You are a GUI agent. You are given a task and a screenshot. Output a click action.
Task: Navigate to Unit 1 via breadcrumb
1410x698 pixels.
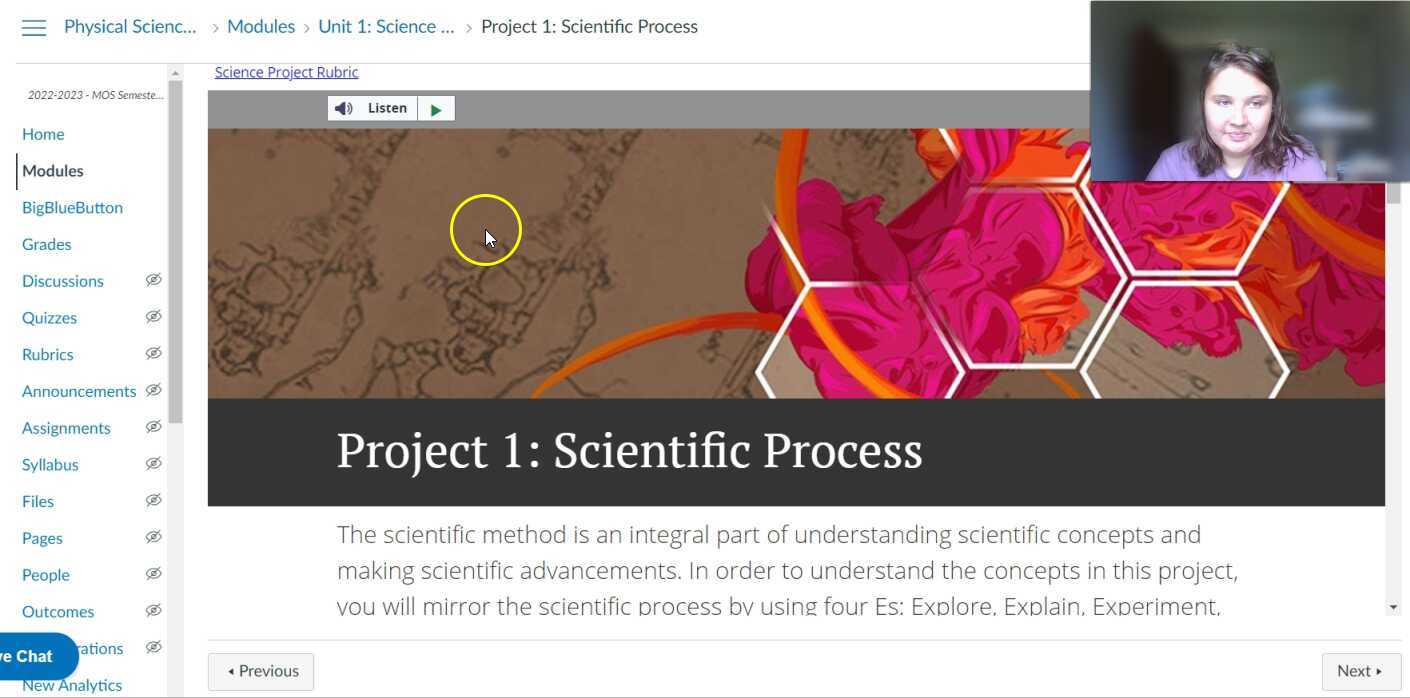pos(386,26)
